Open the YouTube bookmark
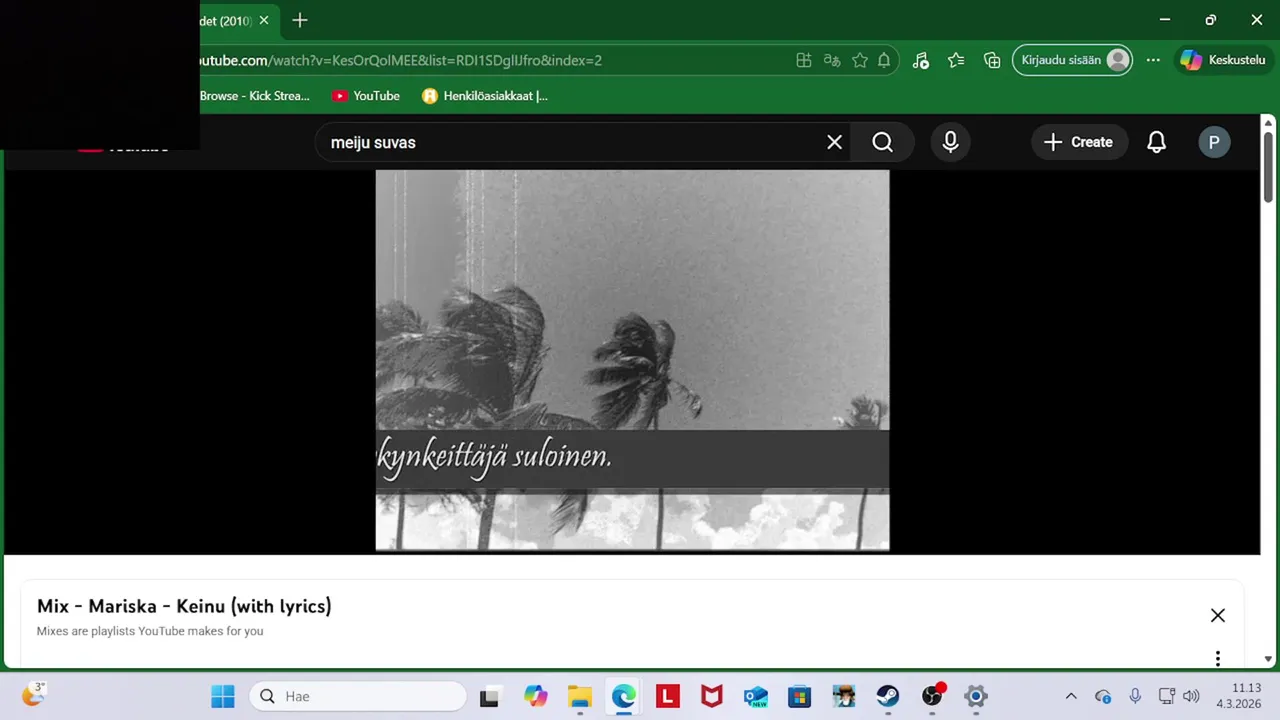This screenshot has height=720, width=1280. (x=366, y=96)
